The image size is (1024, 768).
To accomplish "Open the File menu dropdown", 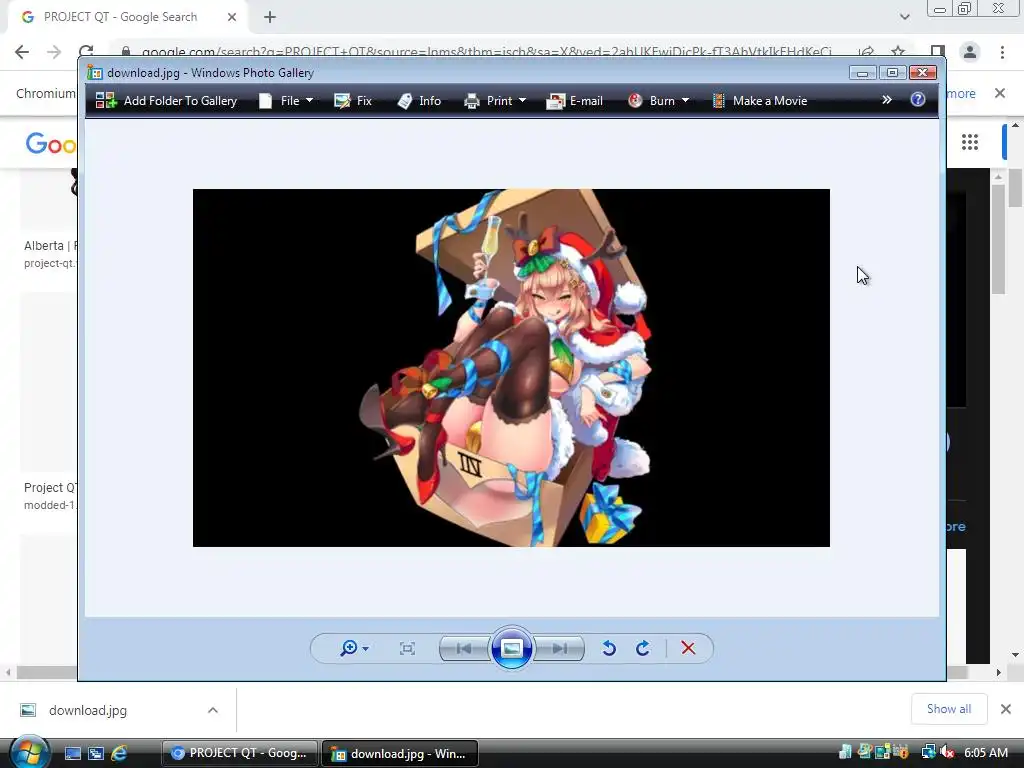I will click(x=286, y=101).
